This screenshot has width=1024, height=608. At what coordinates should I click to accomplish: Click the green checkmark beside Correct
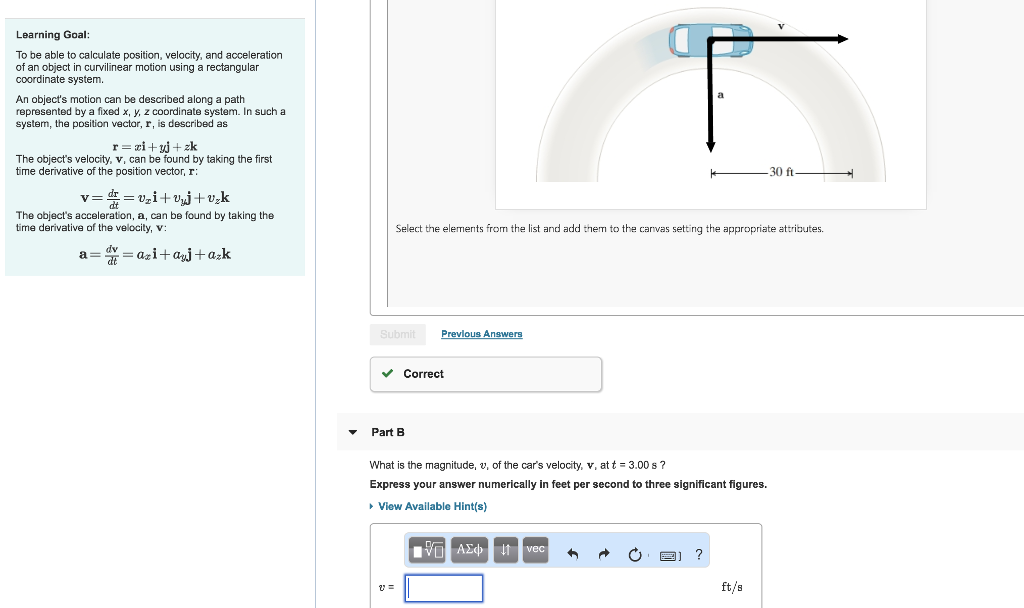(x=388, y=373)
